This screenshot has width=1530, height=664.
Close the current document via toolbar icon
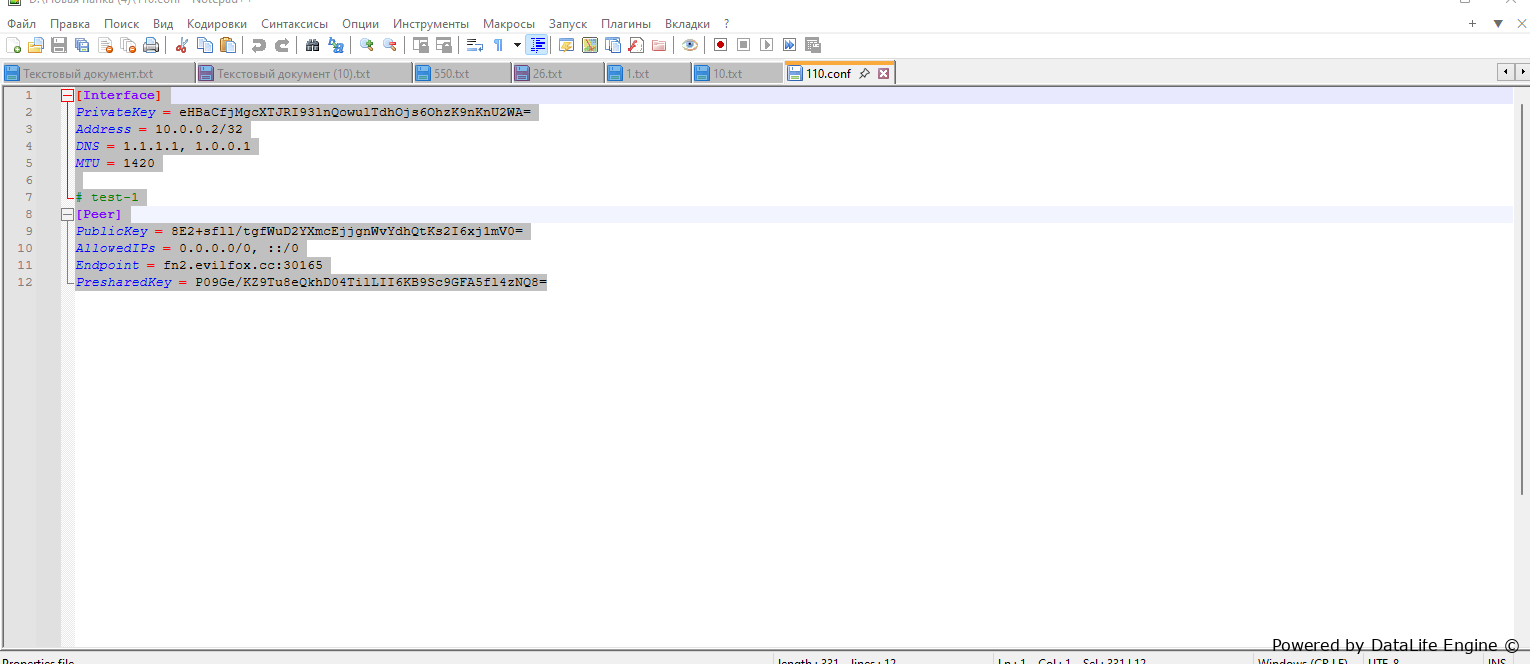tap(105, 45)
